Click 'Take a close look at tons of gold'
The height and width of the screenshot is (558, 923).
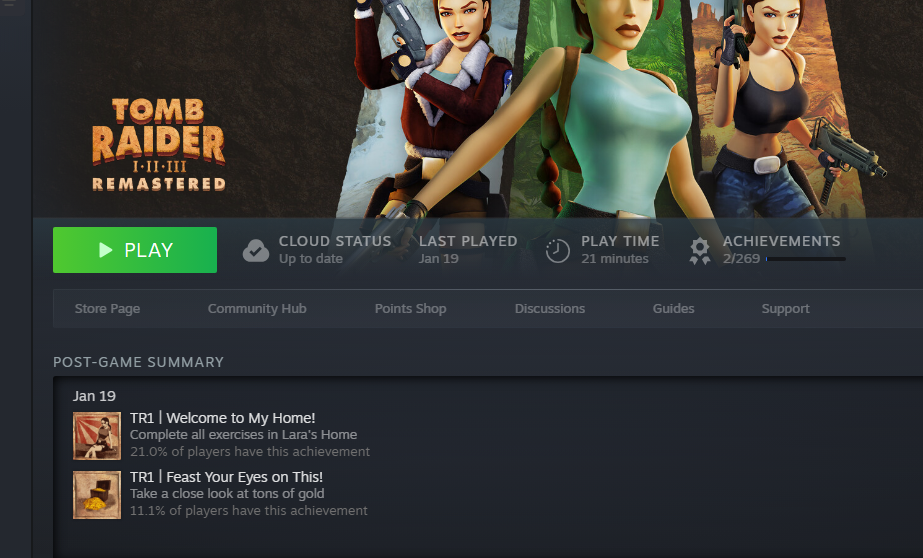(227, 493)
